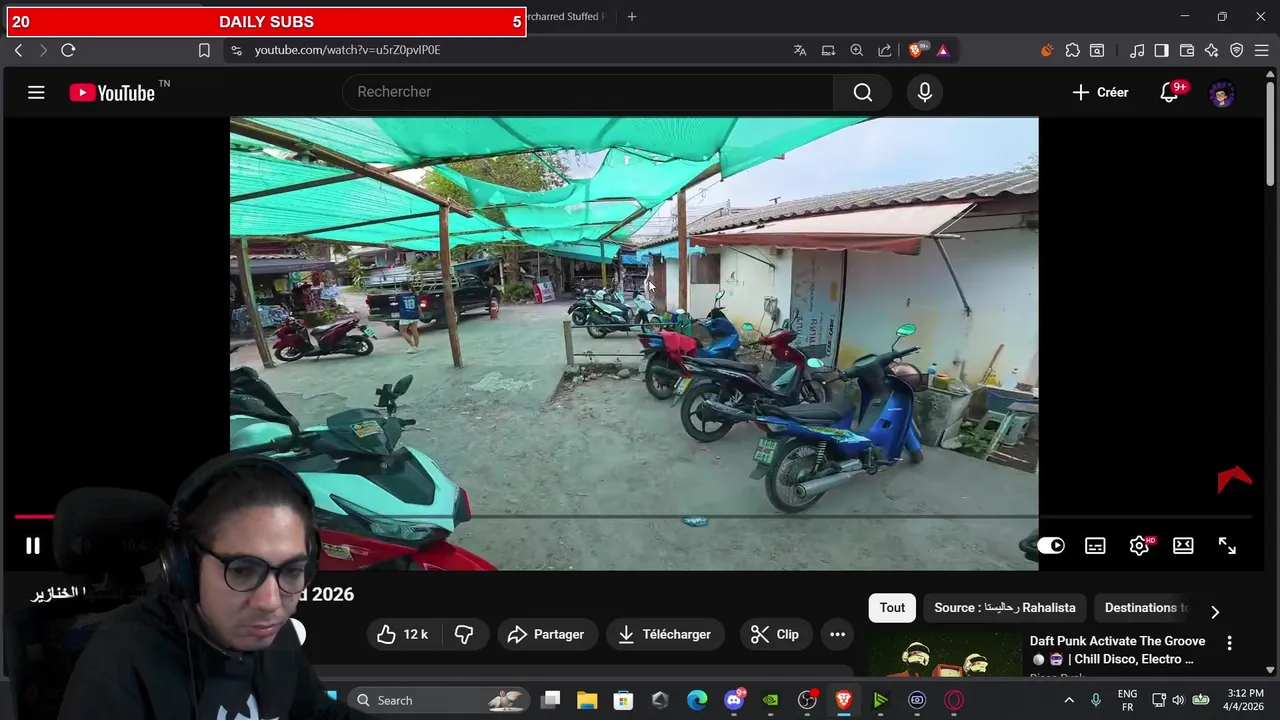Viewport: 1280px width, 720px height.
Task: Open the media control music note icon
Action: [x=1137, y=50]
